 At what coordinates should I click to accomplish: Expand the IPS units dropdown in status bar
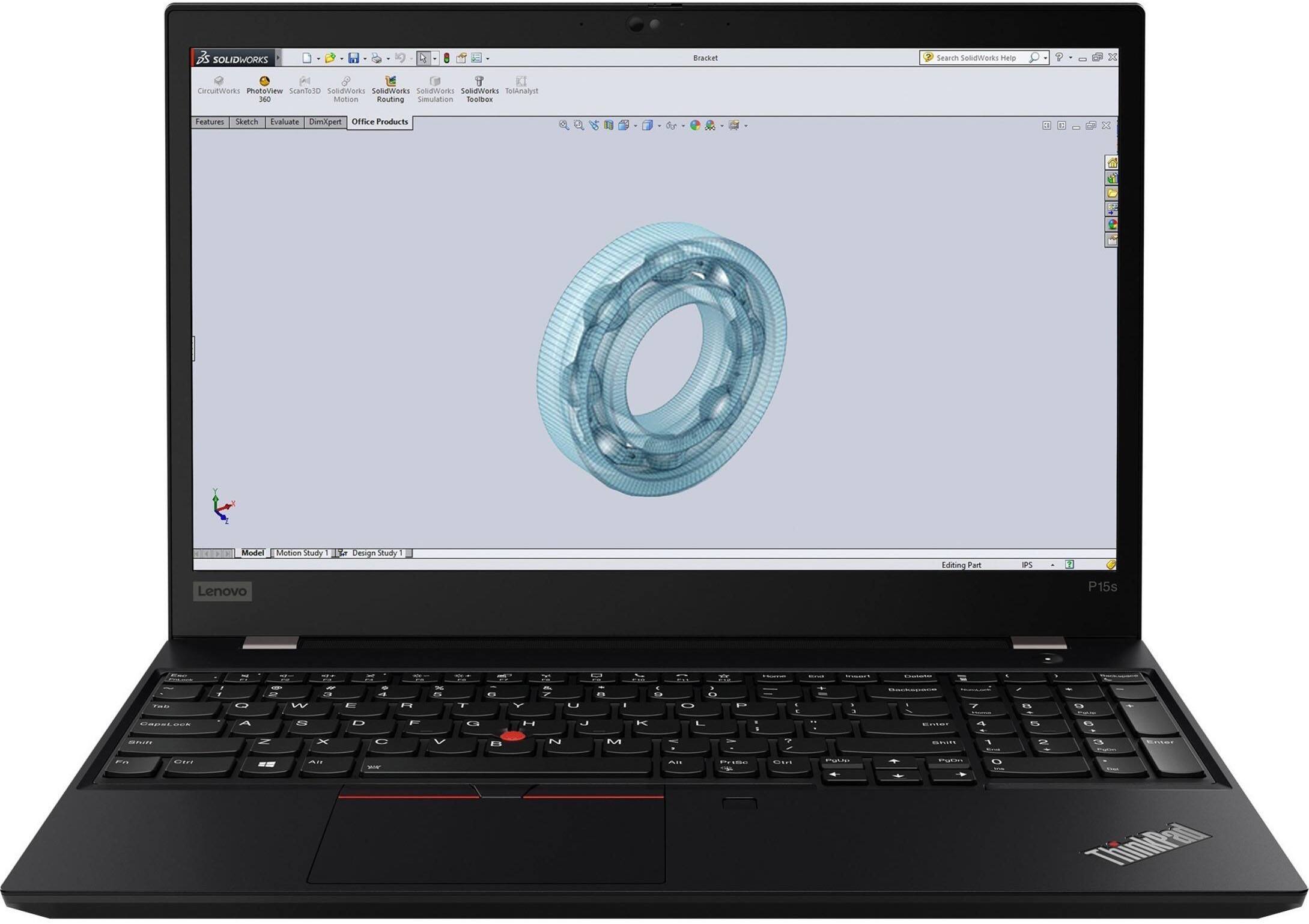[x=1052, y=565]
